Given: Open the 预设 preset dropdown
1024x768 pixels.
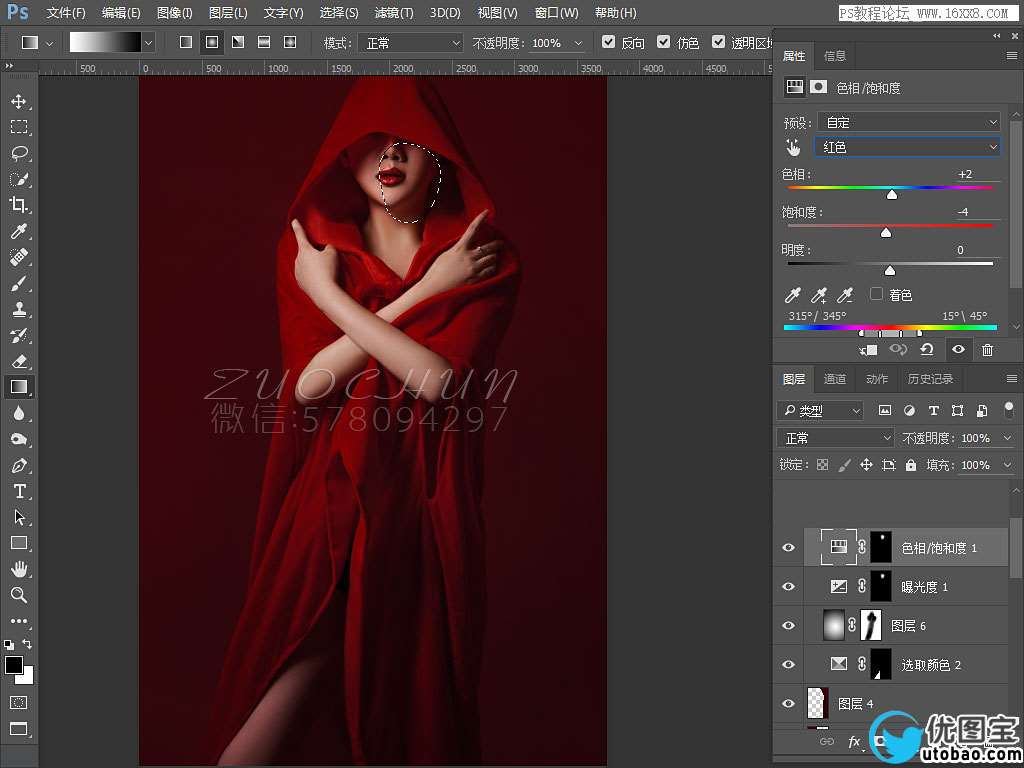Looking at the screenshot, I should click(x=908, y=122).
